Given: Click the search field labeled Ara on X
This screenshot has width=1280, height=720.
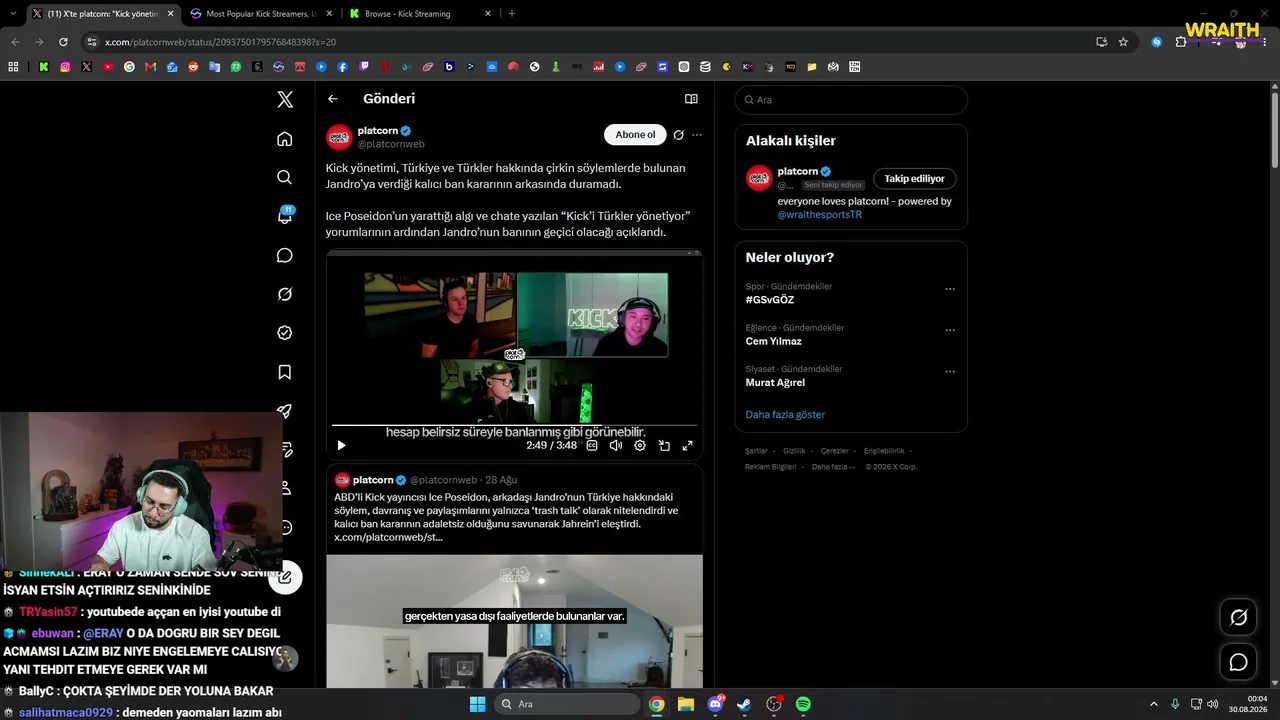Looking at the screenshot, I should point(851,100).
